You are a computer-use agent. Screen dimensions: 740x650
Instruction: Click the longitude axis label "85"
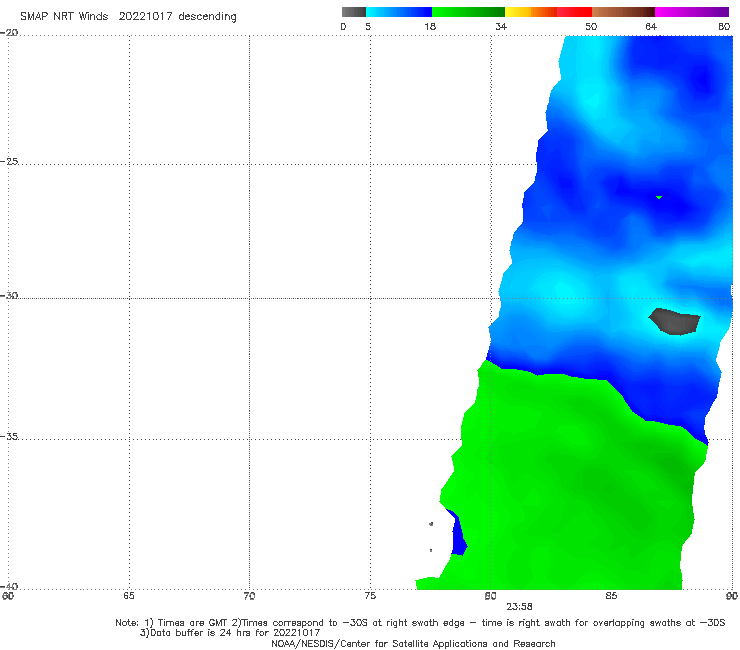tap(611, 596)
